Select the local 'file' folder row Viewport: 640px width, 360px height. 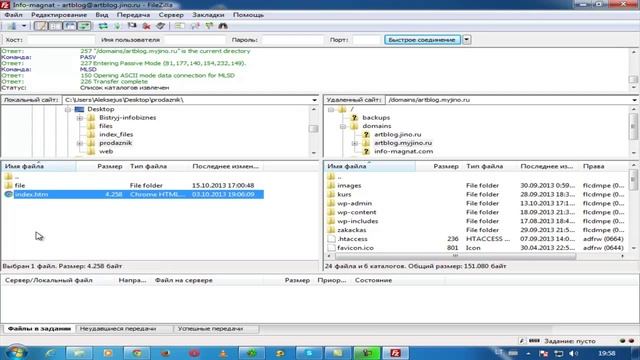click(132, 186)
